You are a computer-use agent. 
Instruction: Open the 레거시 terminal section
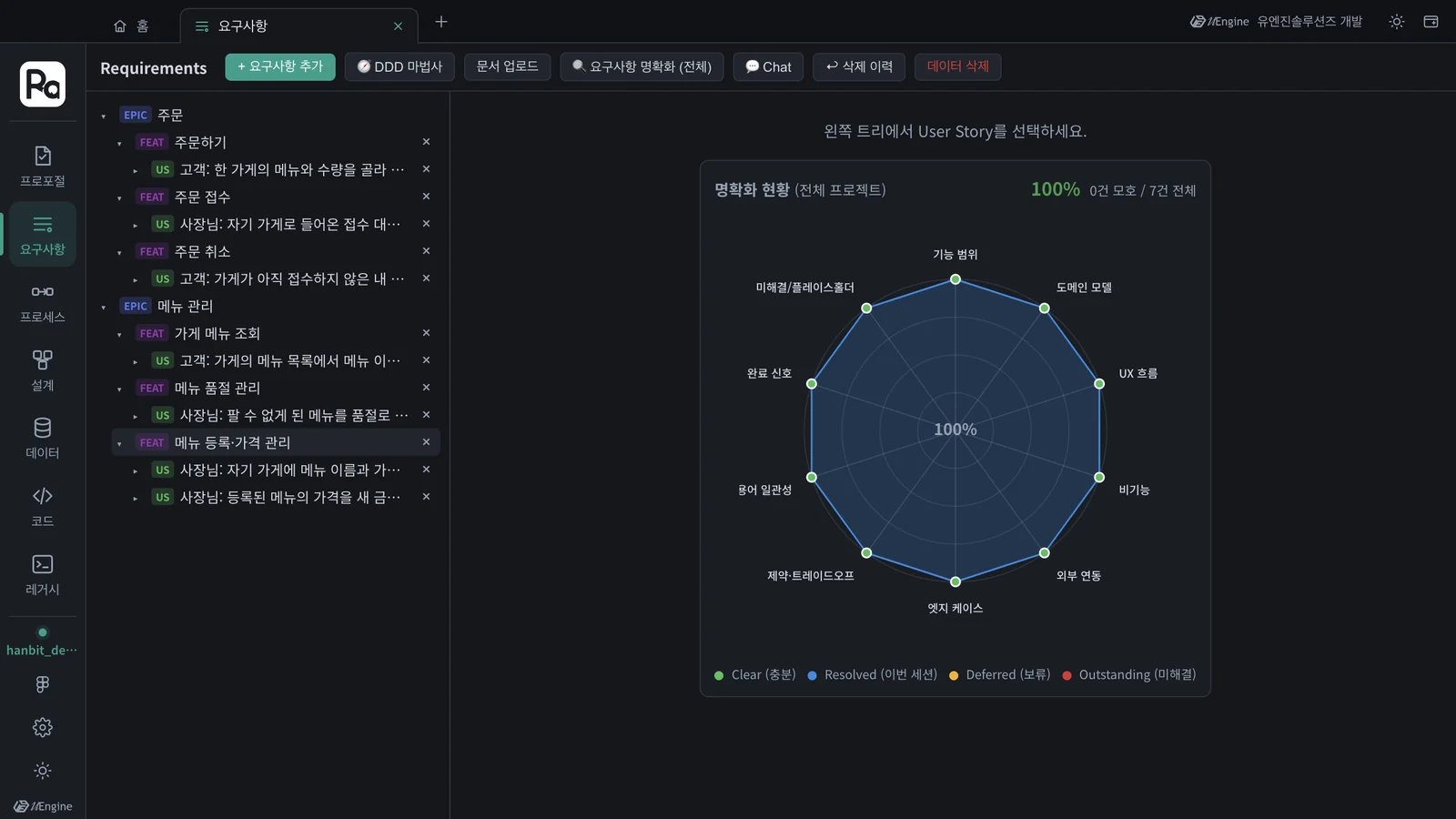coord(43,574)
